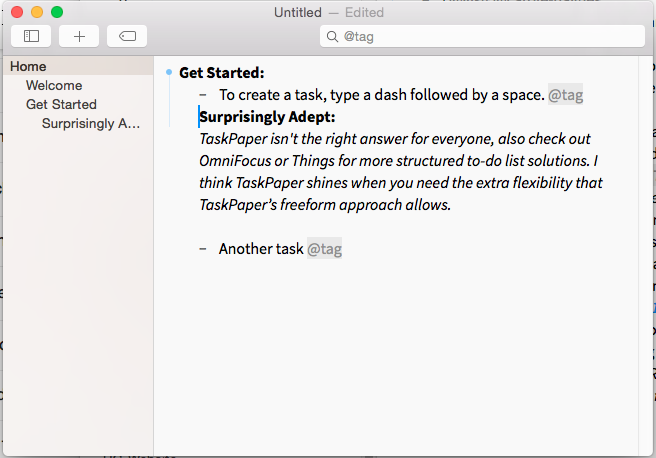Viewport: 656px width, 458px height.
Task: Click the dash before 'To create a task'
Action: tap(203, 95)
